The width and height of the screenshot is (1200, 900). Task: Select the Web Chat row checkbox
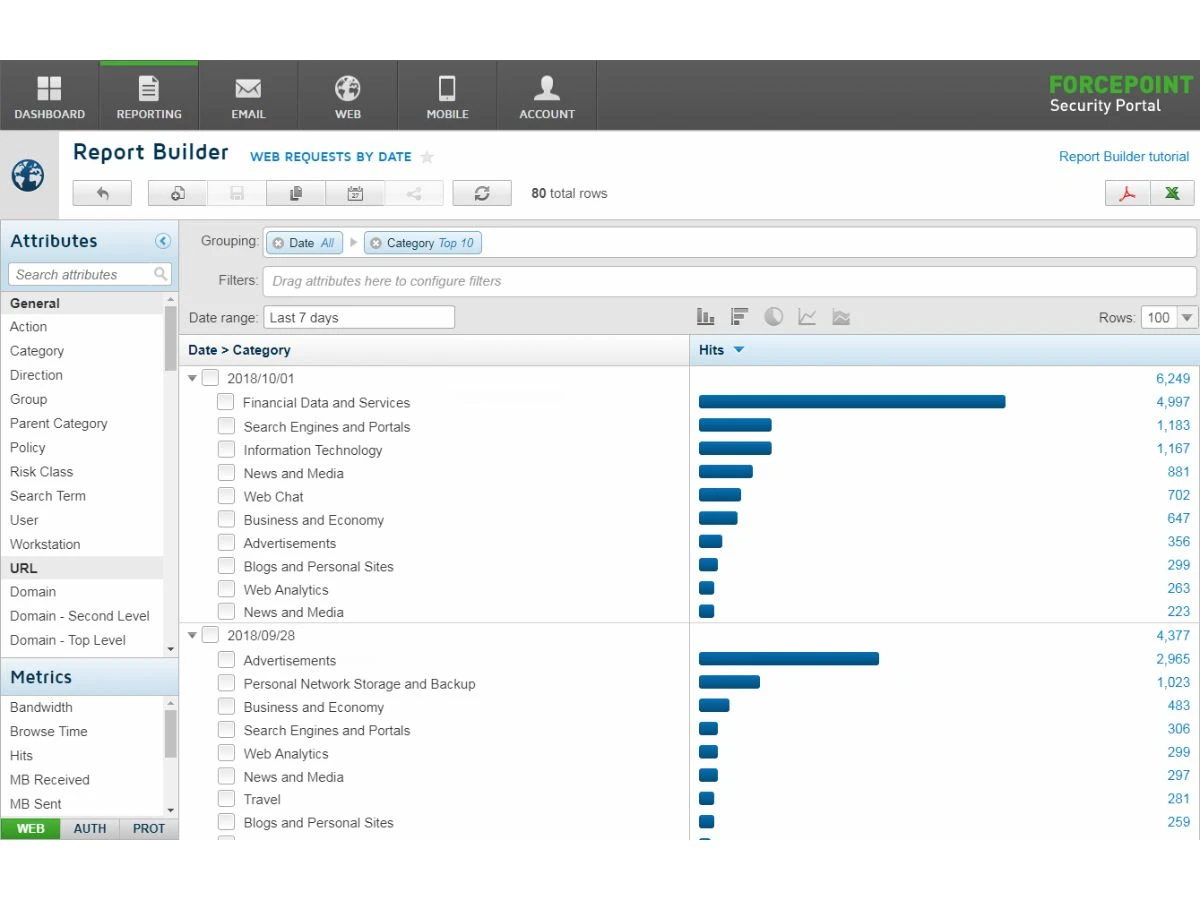coord(226,496)
